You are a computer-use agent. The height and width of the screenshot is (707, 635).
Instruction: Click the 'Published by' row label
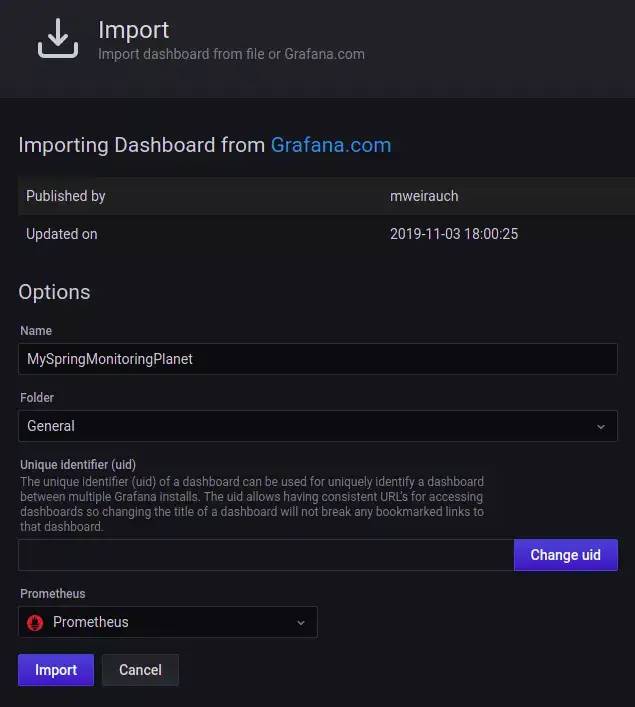(66, 196)
